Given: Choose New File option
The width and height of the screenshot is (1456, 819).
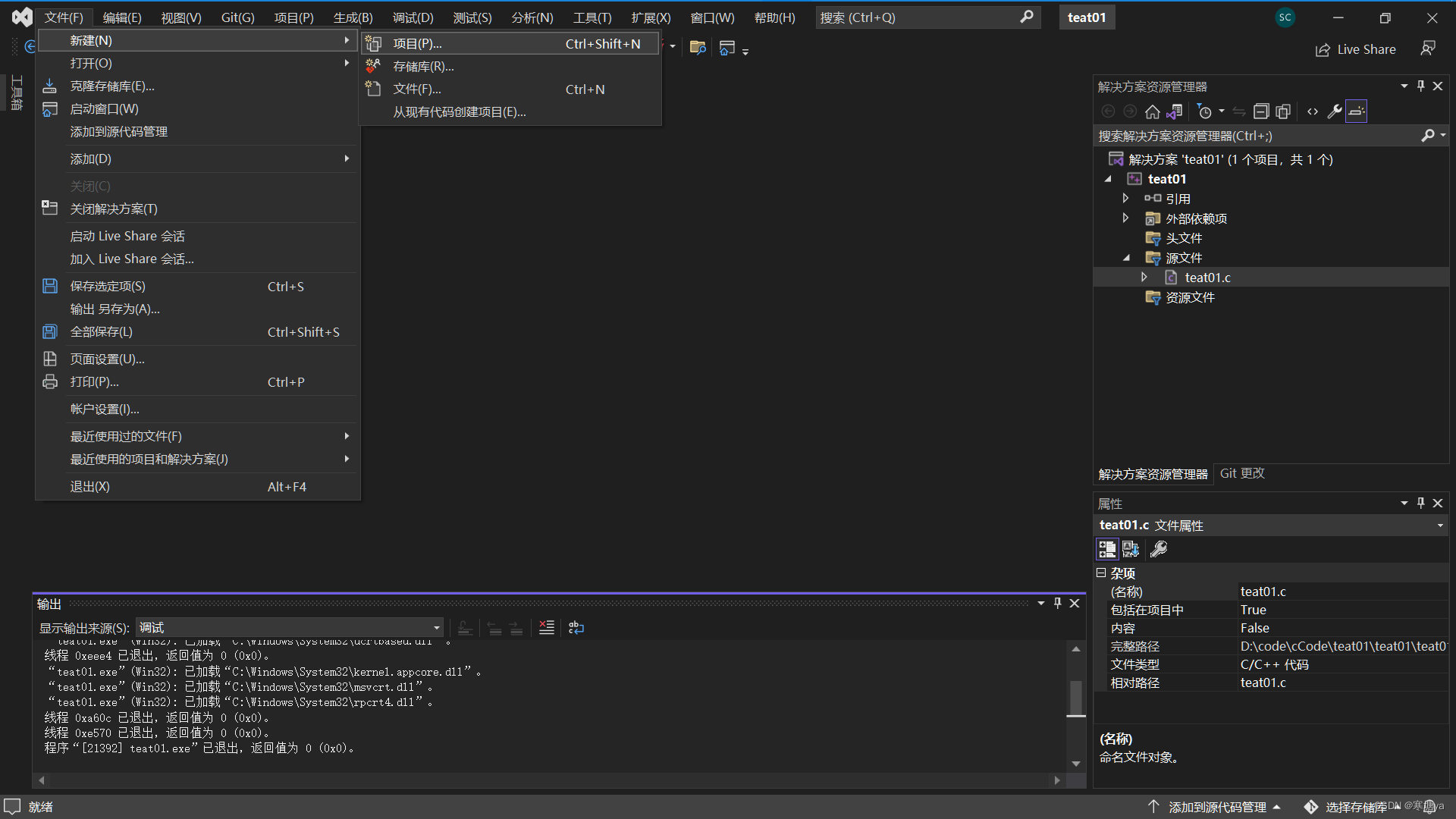Looking at the screenshot, I should click(510, 89).
